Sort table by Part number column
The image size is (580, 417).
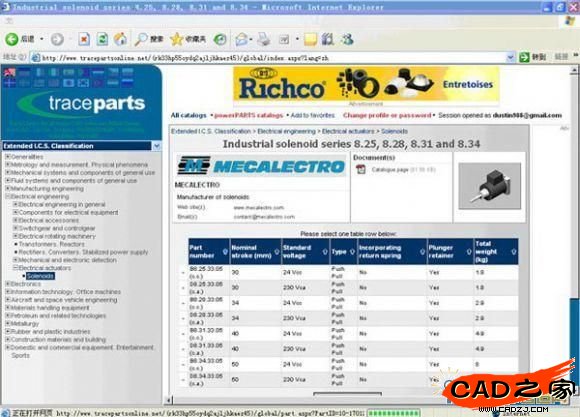point(225,252)
